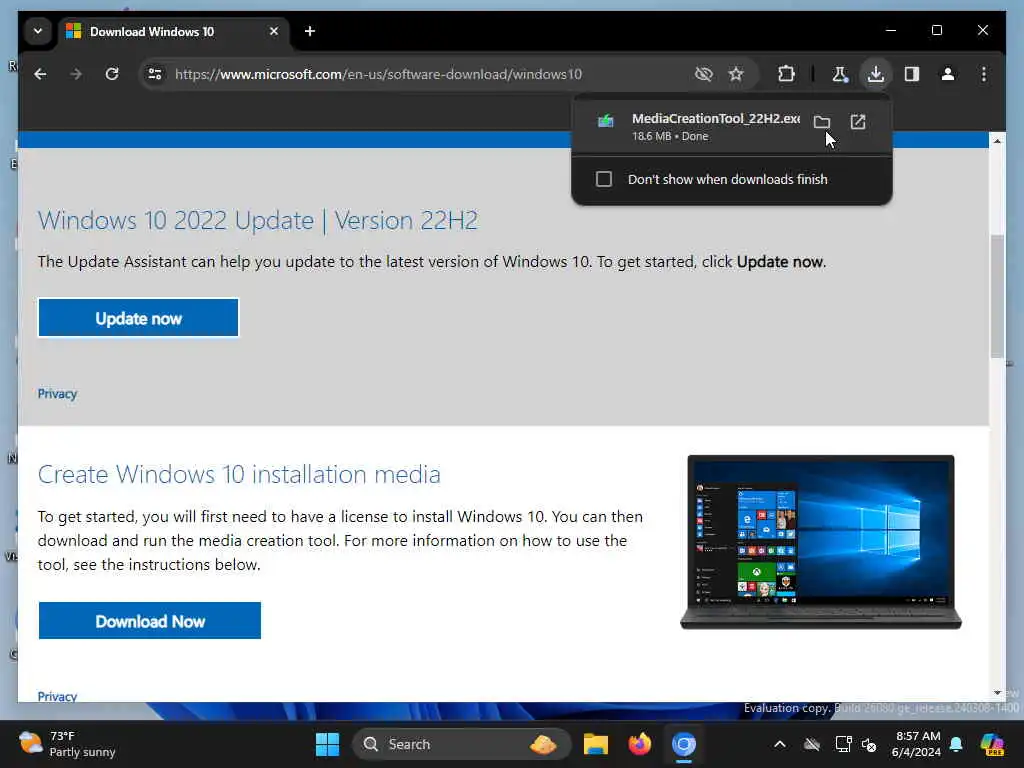
Task: Check Don't show when downloads finish
Action: point(603,179)
